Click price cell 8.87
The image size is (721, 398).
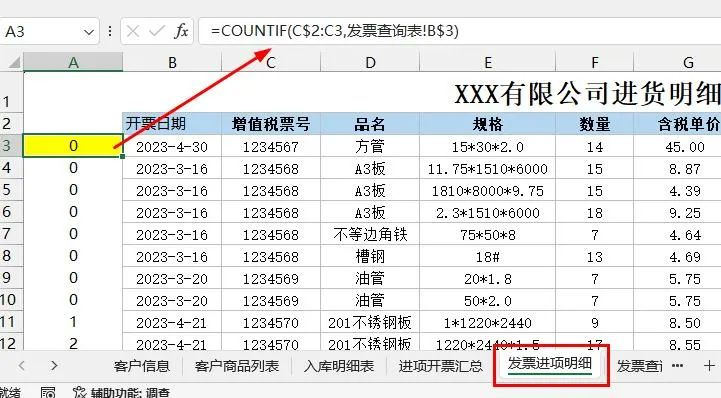(x=678, y=169)
